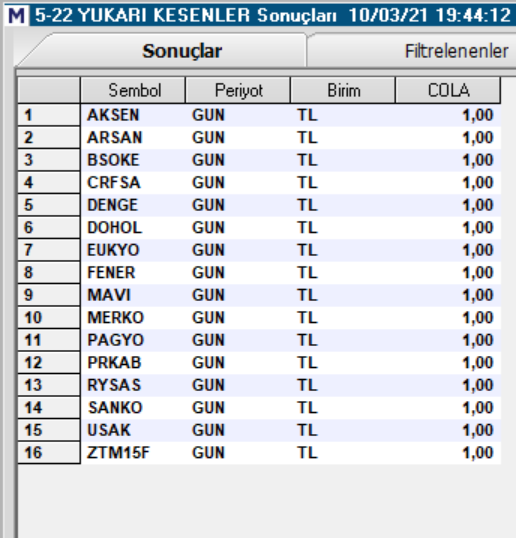Viewport: 516px width, 538px height.
Task: Select the ARSAN symbol cell
Action: click(133, 138)
